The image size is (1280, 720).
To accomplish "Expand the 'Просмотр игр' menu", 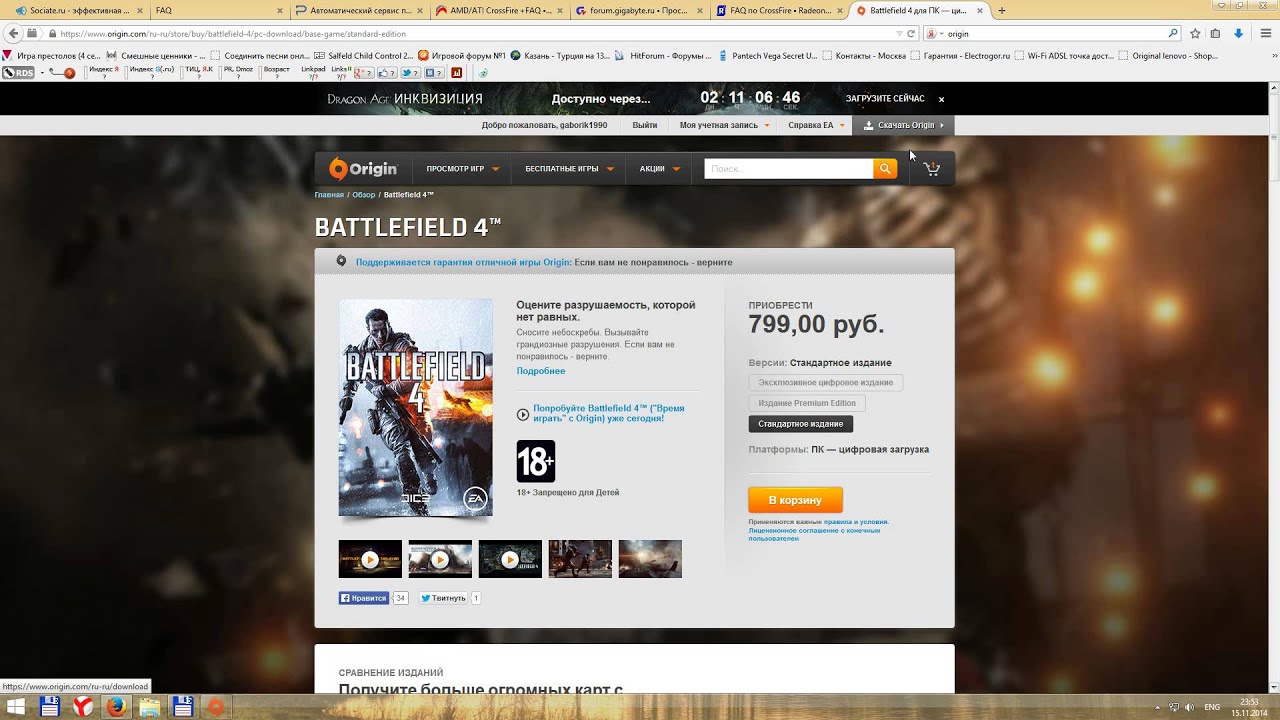I will click(462, 169).
